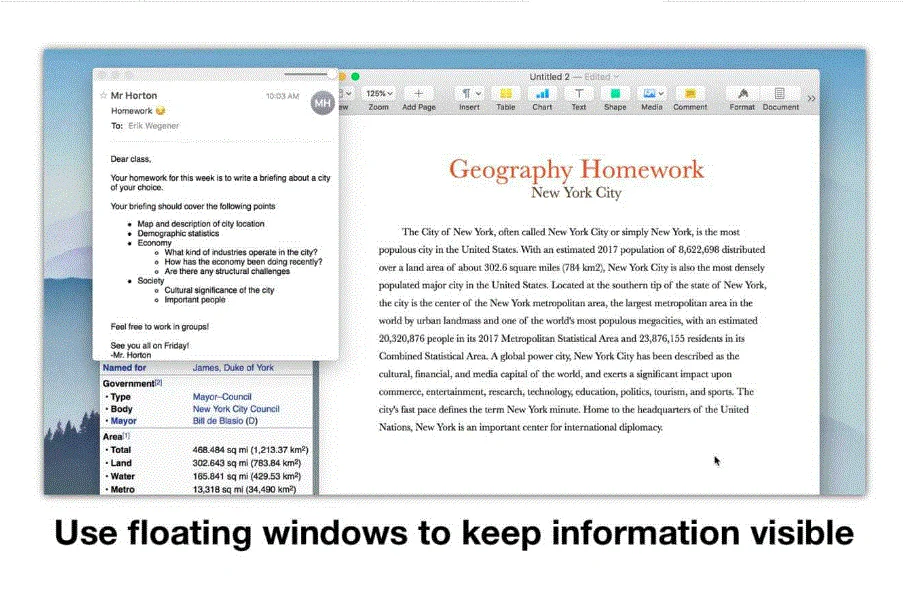Click the MH sender avatar in the email
903x593 pixels.
click(322, 103)
